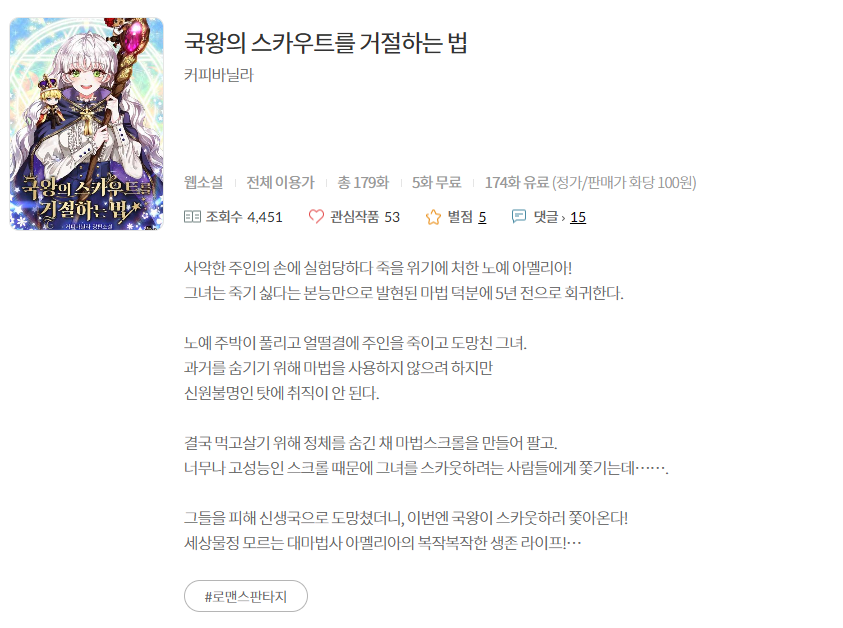Click the book icon beside 조회수
843x628 pixels.
[192, 217]
